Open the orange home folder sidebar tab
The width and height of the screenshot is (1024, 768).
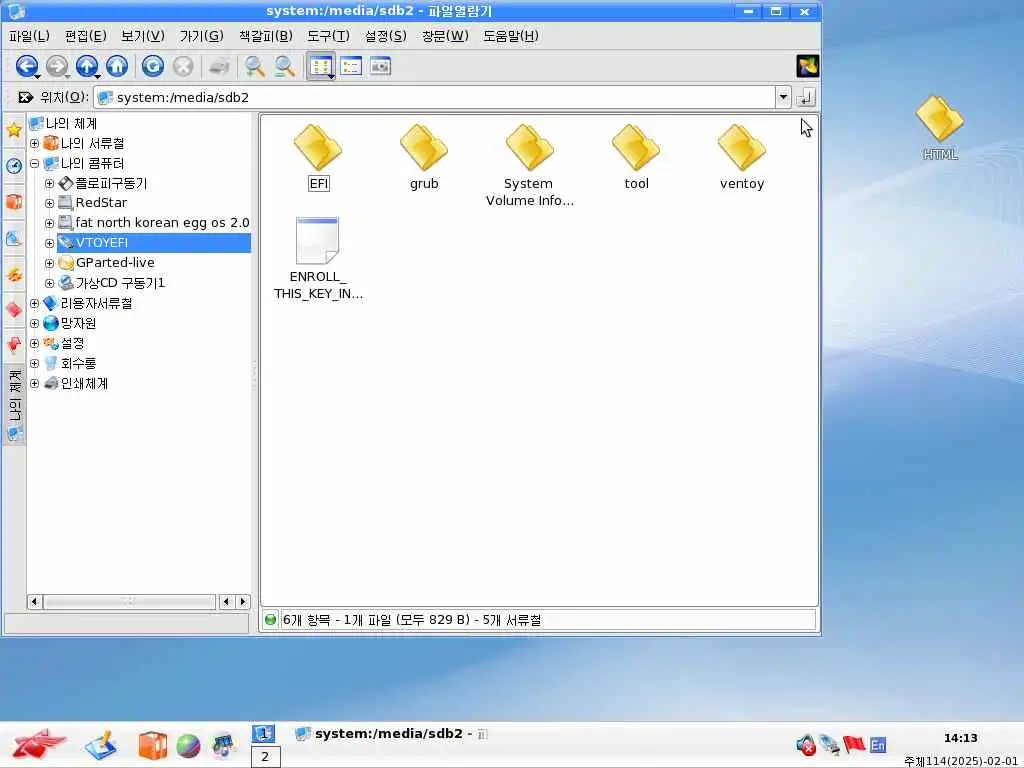point(14,201)
